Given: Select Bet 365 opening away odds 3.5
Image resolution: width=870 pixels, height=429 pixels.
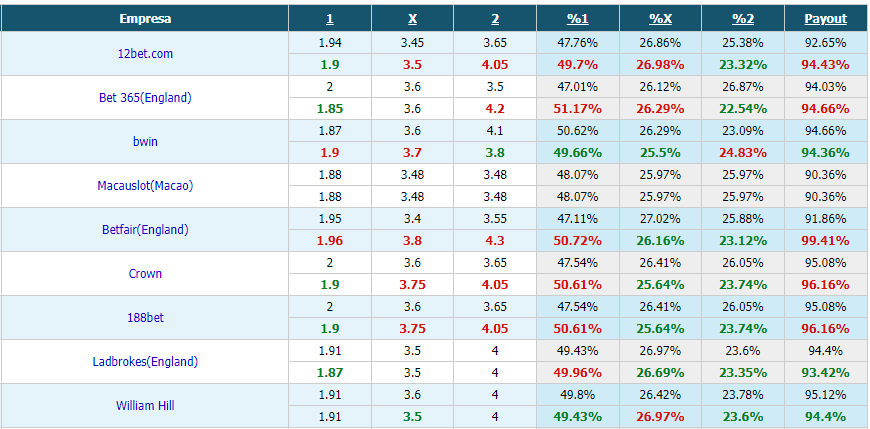Looking at the screenshot, I should click(495, 87).
